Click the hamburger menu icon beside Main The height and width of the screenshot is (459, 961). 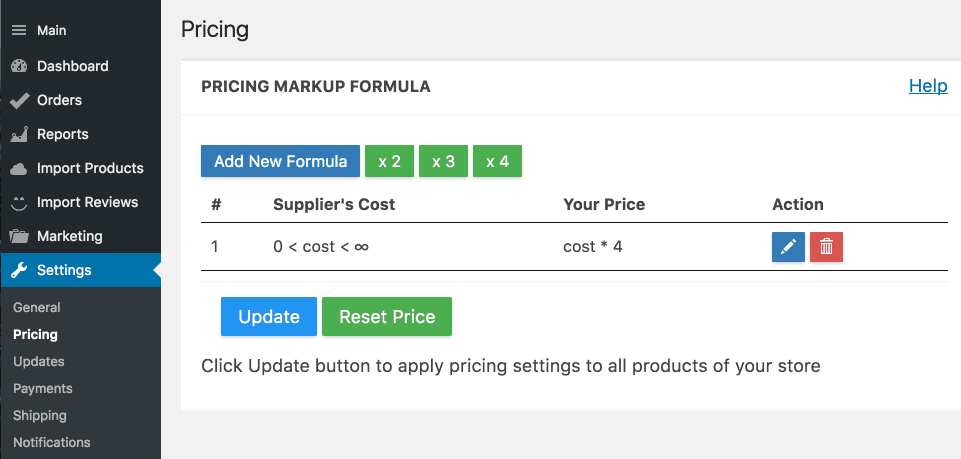tap(19, 30)
